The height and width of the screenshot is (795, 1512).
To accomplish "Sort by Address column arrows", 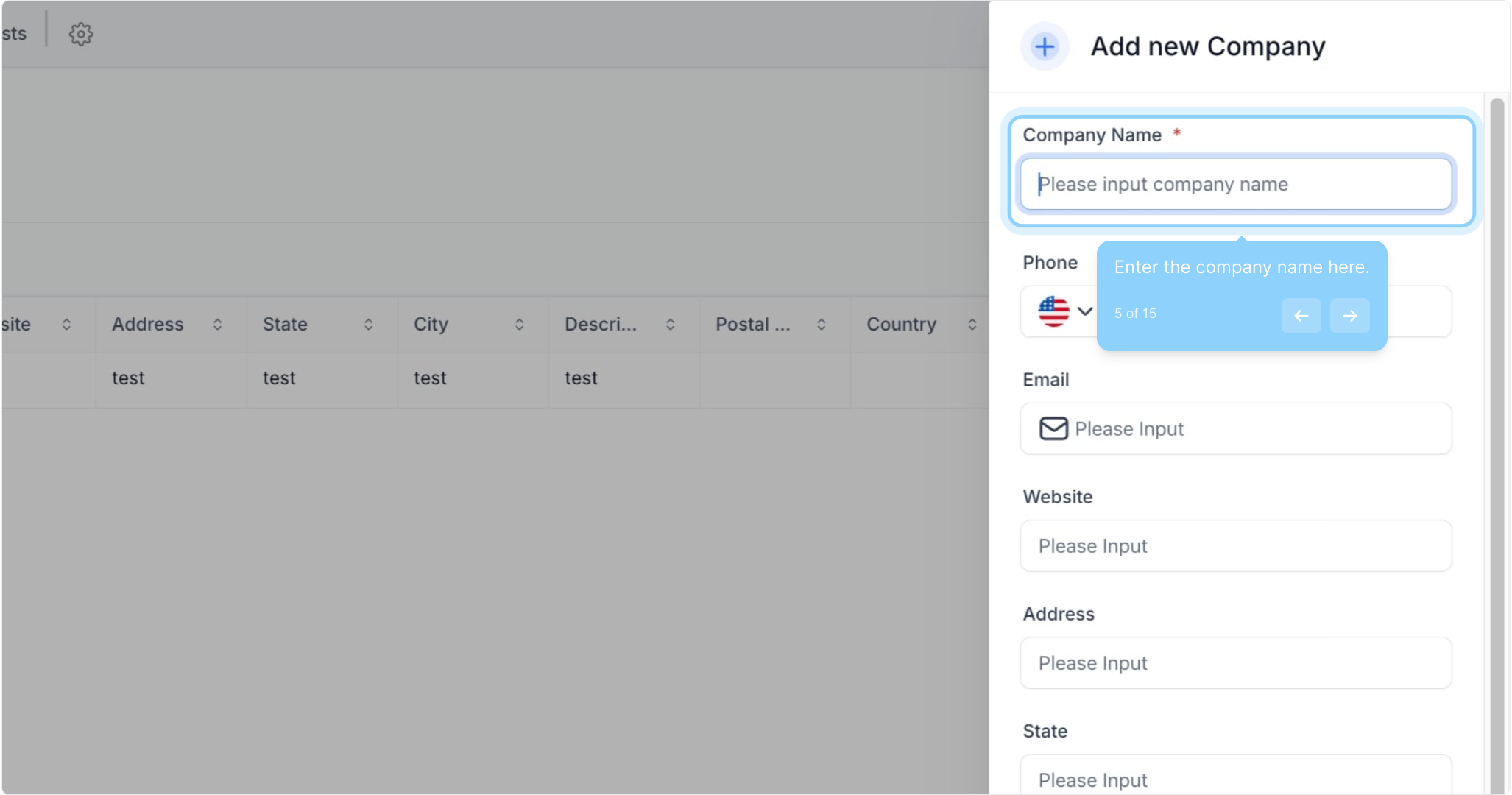I will (217, 325).
